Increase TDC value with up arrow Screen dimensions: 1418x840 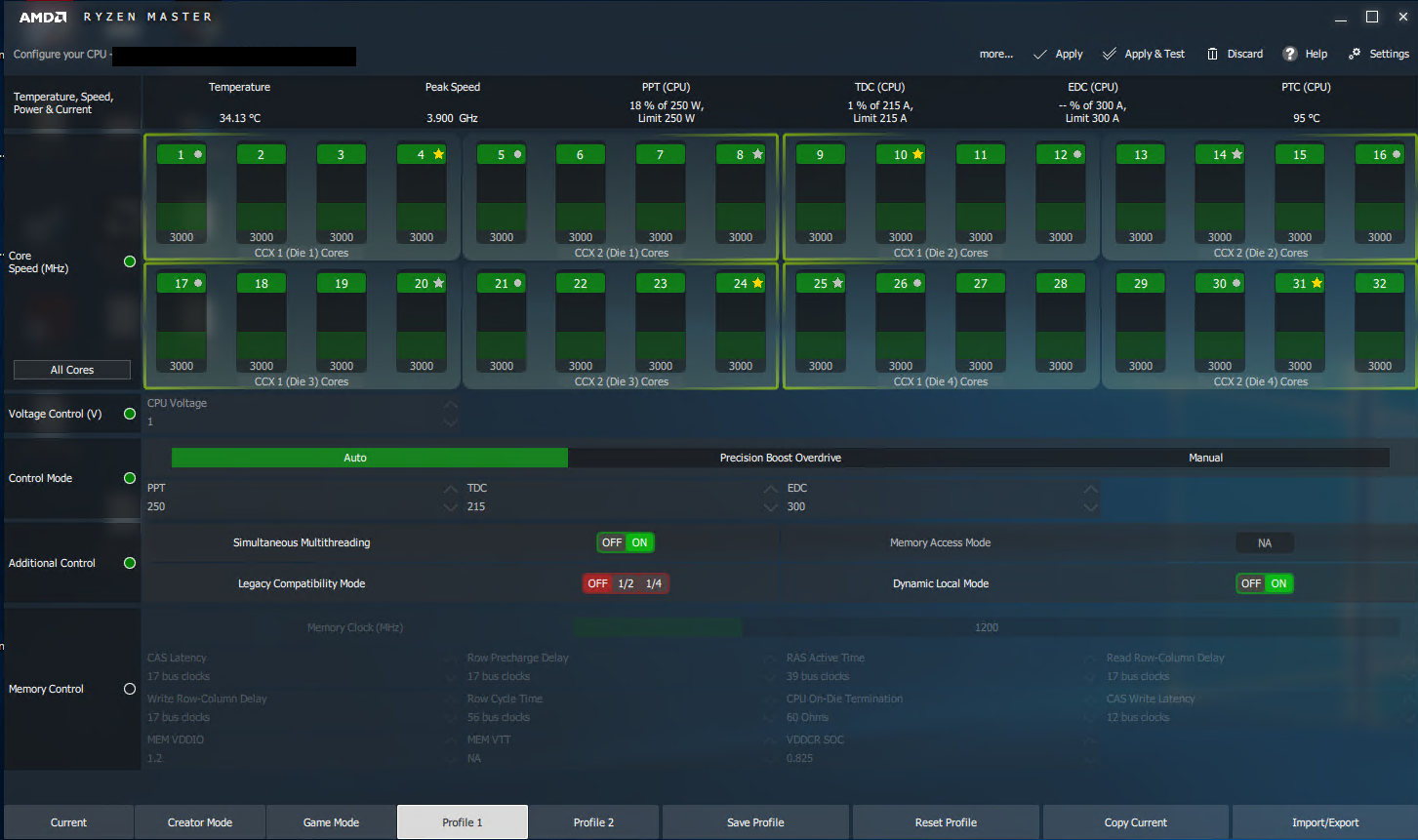coord(770,489)
